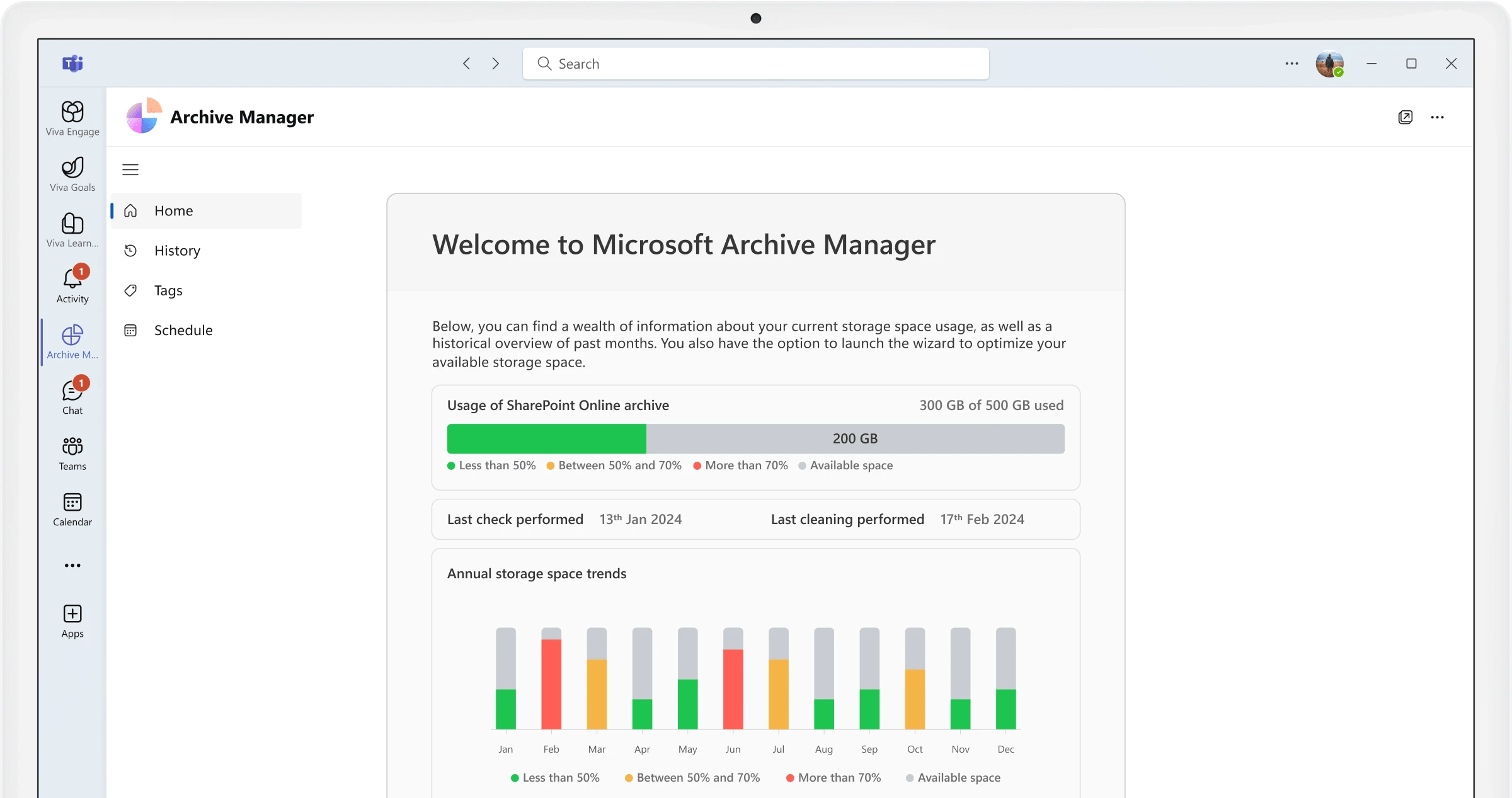Click the Apps plus icon

pyautogui.click(x=72, y=620)
